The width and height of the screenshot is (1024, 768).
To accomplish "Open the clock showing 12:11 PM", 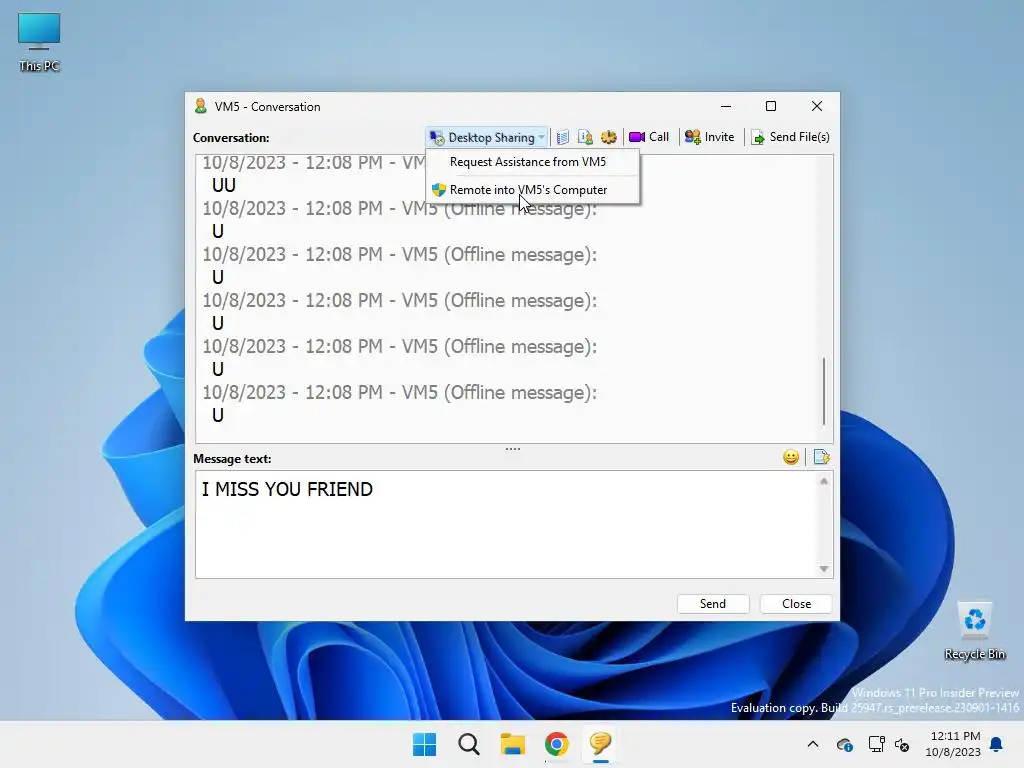I will [x=953, y=744].
